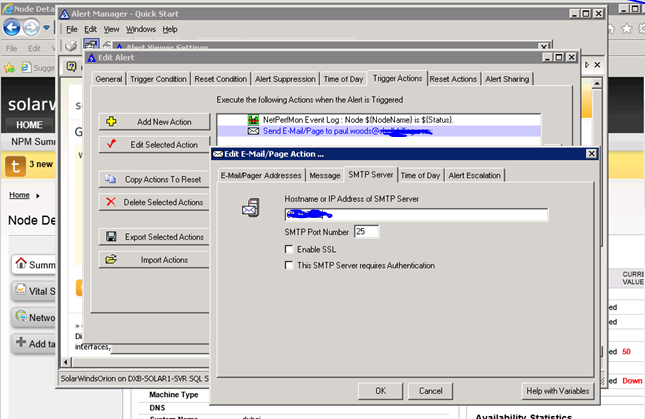Image resolution: width=645 pixels, height=419 pixels.
Task: Open Help with Variables
Action: [x=557, y=391]
